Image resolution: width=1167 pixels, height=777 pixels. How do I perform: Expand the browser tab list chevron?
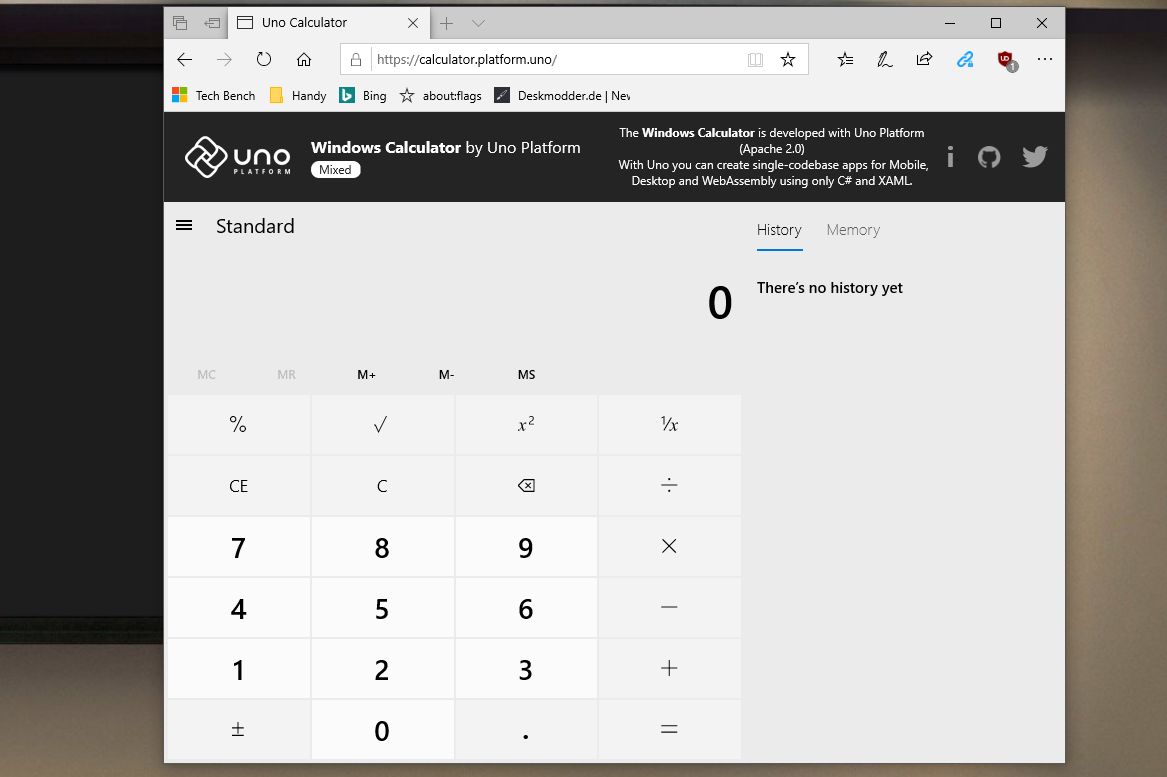(478, 23)
